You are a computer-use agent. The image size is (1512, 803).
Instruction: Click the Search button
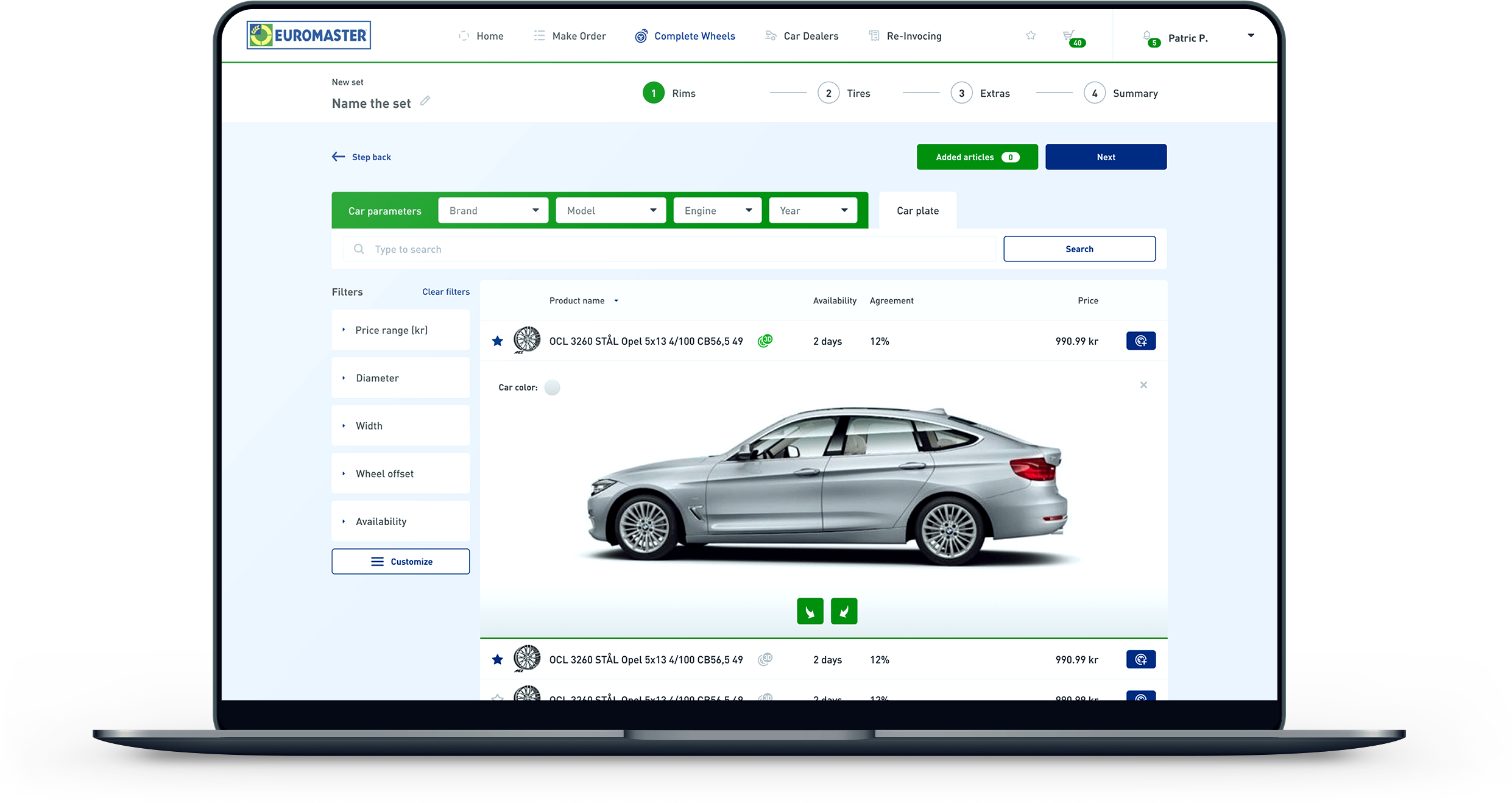point(1079,249)
